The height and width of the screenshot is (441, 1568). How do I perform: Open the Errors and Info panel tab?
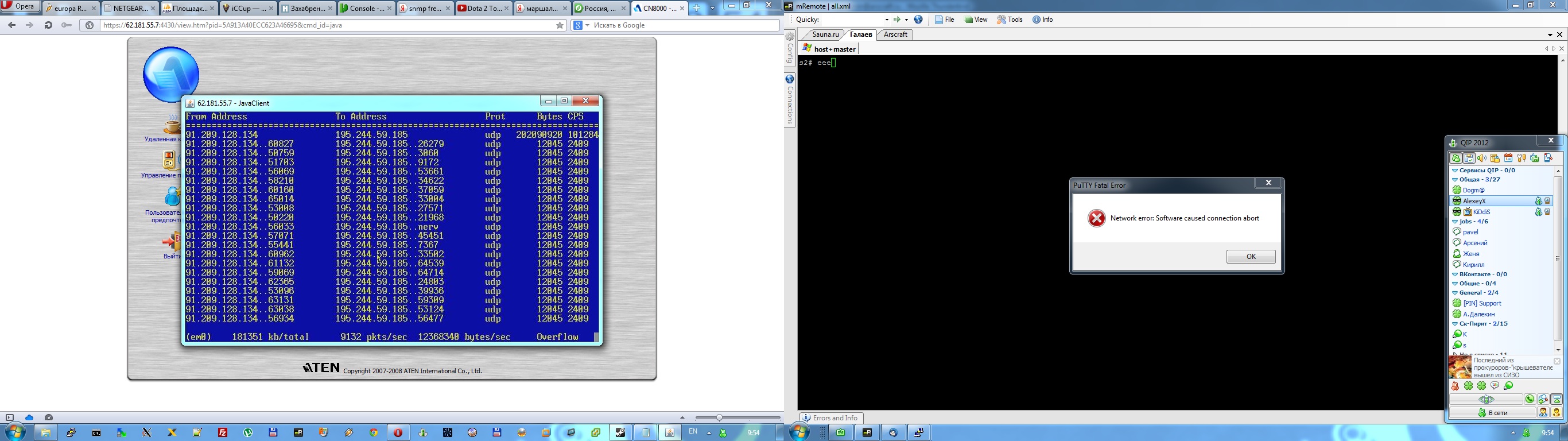click(831, 418)
